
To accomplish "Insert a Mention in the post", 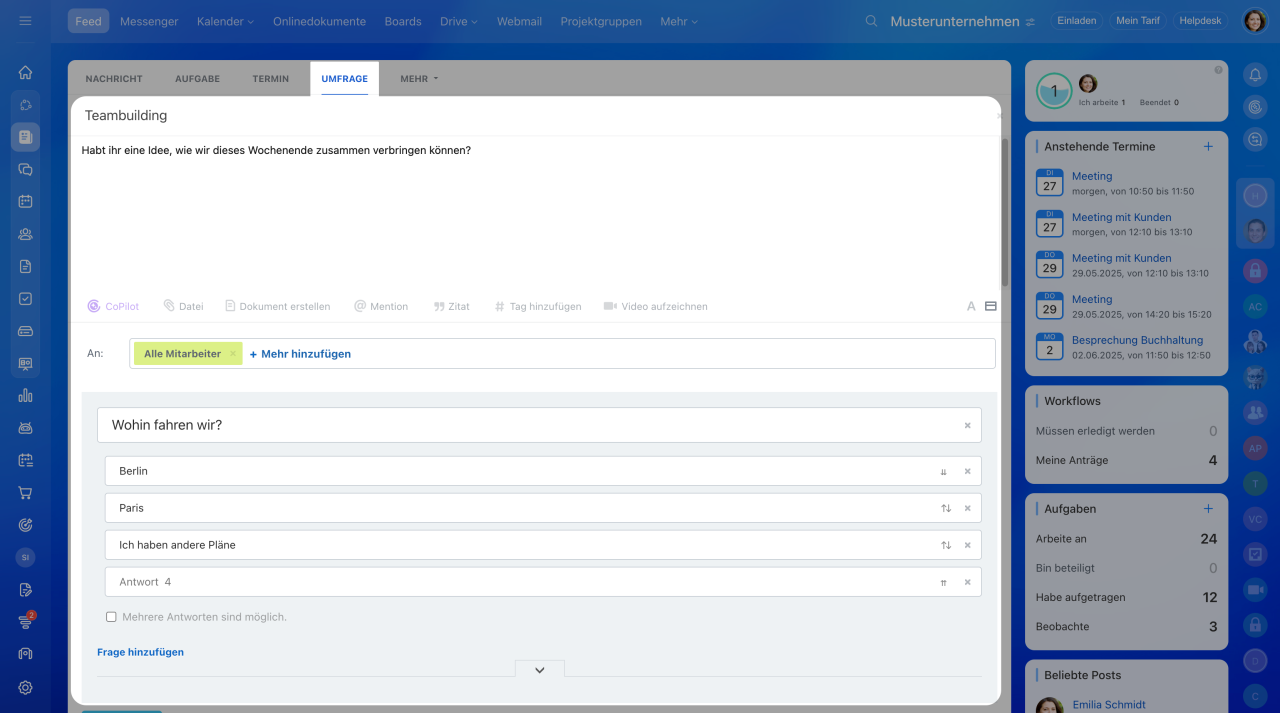I will pos(381,307).
